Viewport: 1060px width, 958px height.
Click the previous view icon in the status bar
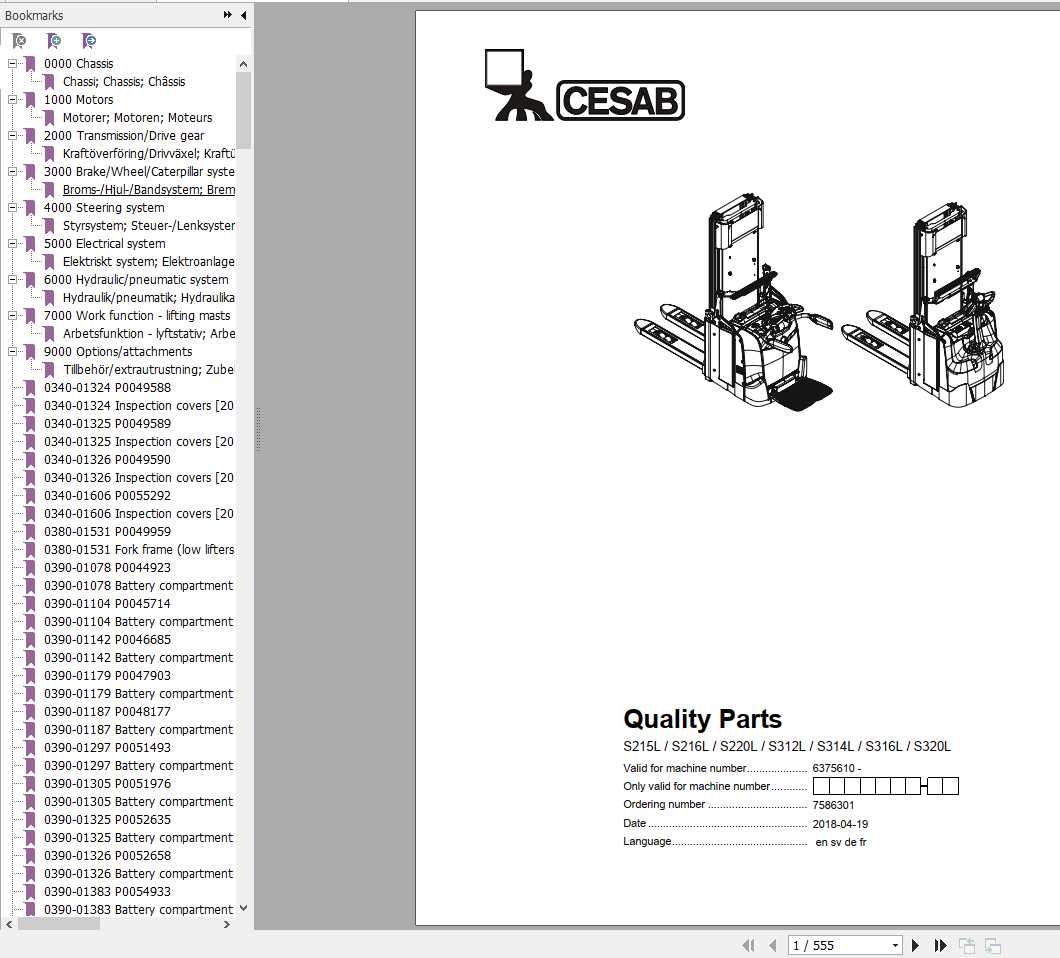coord(967,945)
